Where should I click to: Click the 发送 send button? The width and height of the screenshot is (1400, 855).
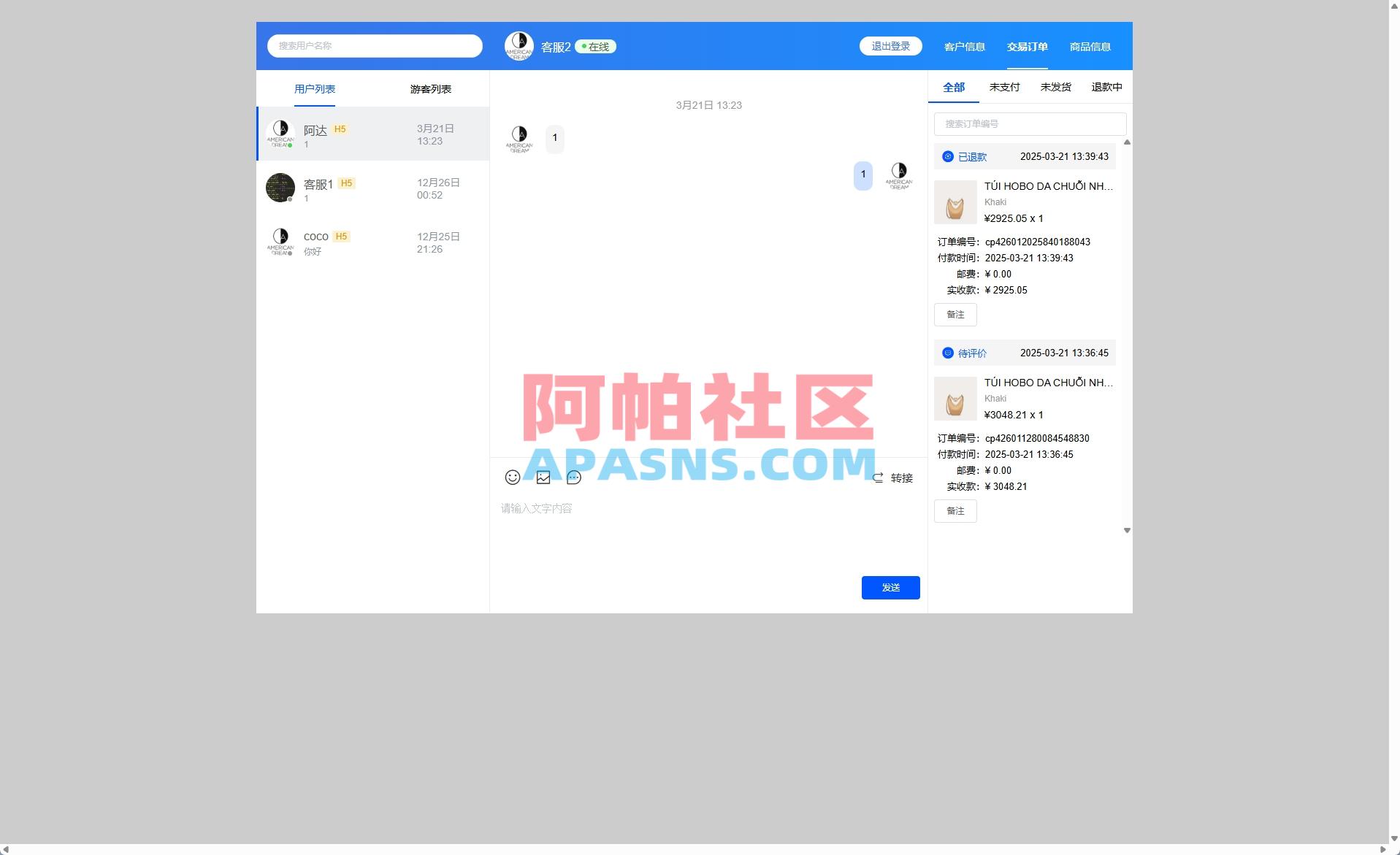click(x=890, y=587)
